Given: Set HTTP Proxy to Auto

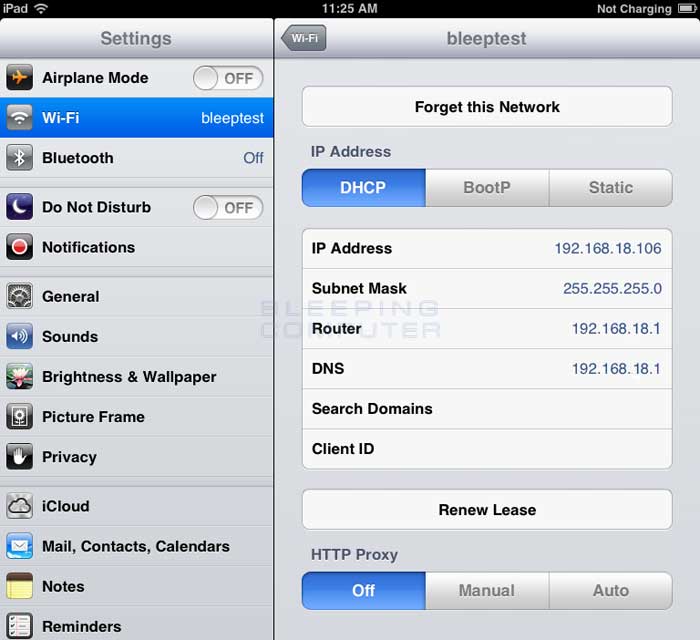Looking at the screenshot, I should tap(611, 590).
